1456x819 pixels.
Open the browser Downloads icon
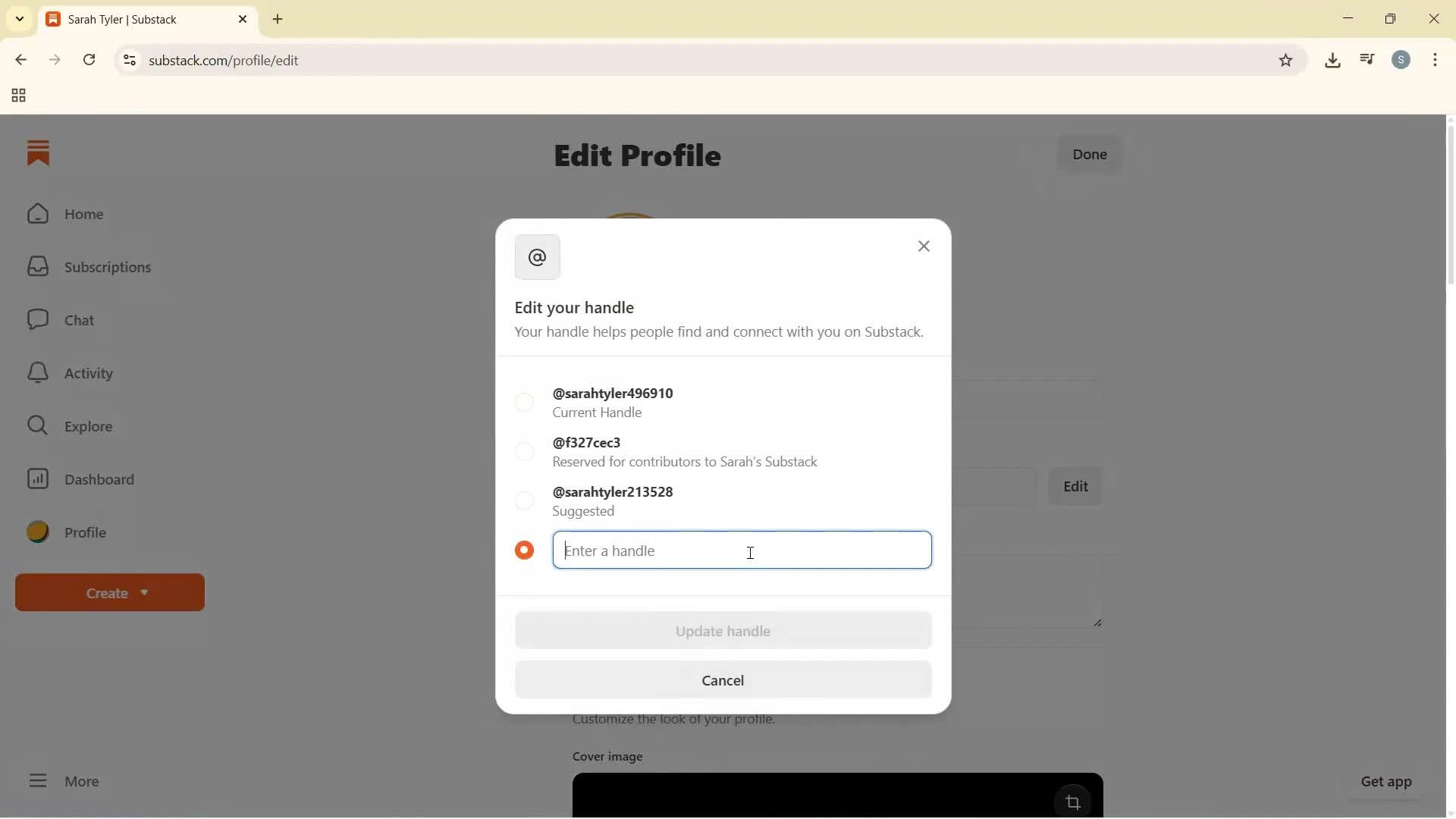(x=1333, y=60)
